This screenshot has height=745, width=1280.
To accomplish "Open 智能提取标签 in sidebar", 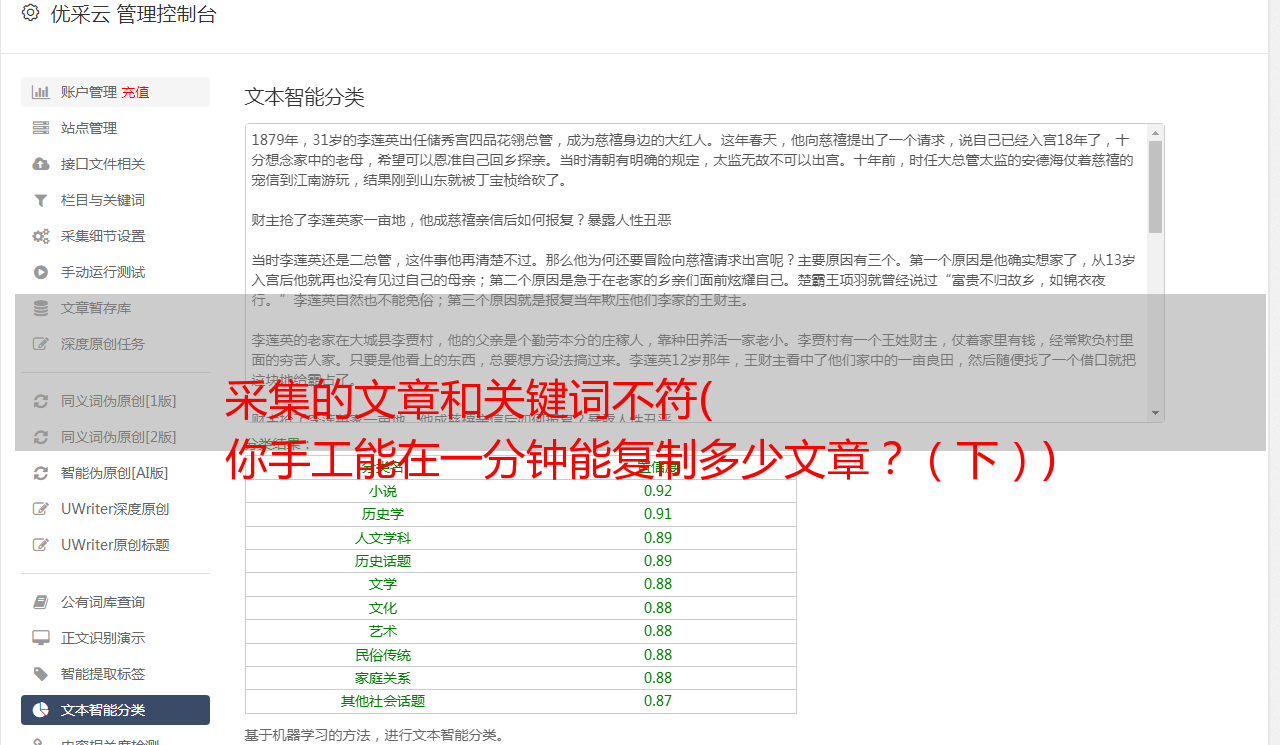I will pyautogui.click(x=115, y=674).
